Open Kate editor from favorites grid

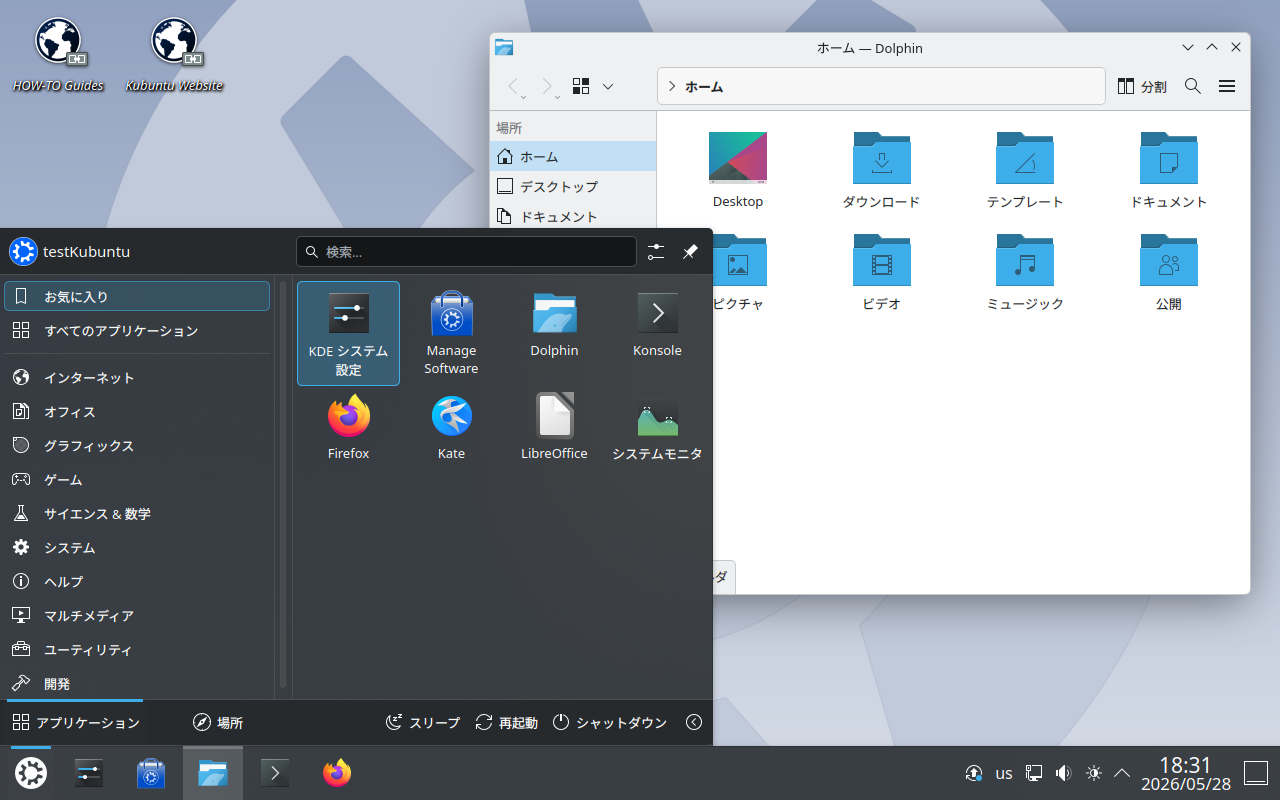click(451, 428)
